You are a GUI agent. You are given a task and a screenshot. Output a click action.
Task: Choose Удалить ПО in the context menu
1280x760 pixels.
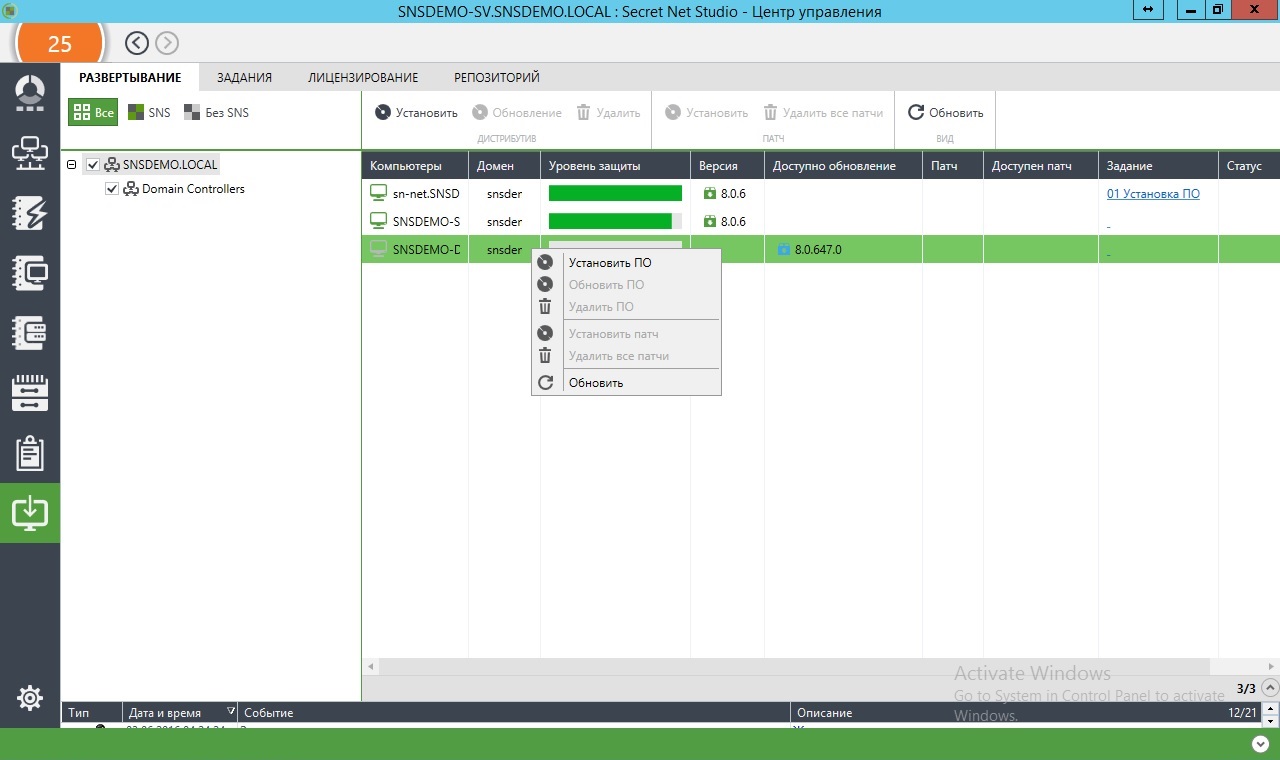point(626,307)
